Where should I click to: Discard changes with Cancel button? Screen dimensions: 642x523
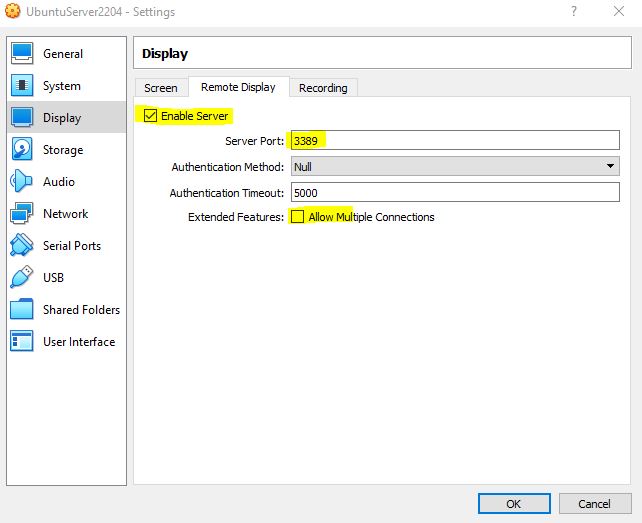click(x=595, y=503)
